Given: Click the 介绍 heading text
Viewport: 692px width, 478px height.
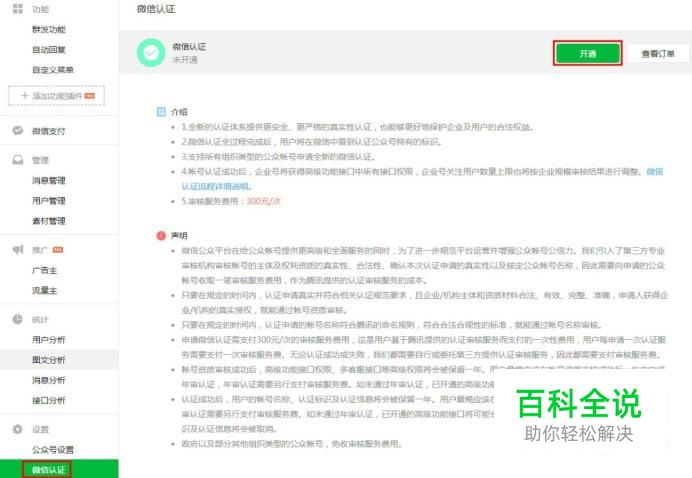Looking at the screenshot, I should (179, 112).
